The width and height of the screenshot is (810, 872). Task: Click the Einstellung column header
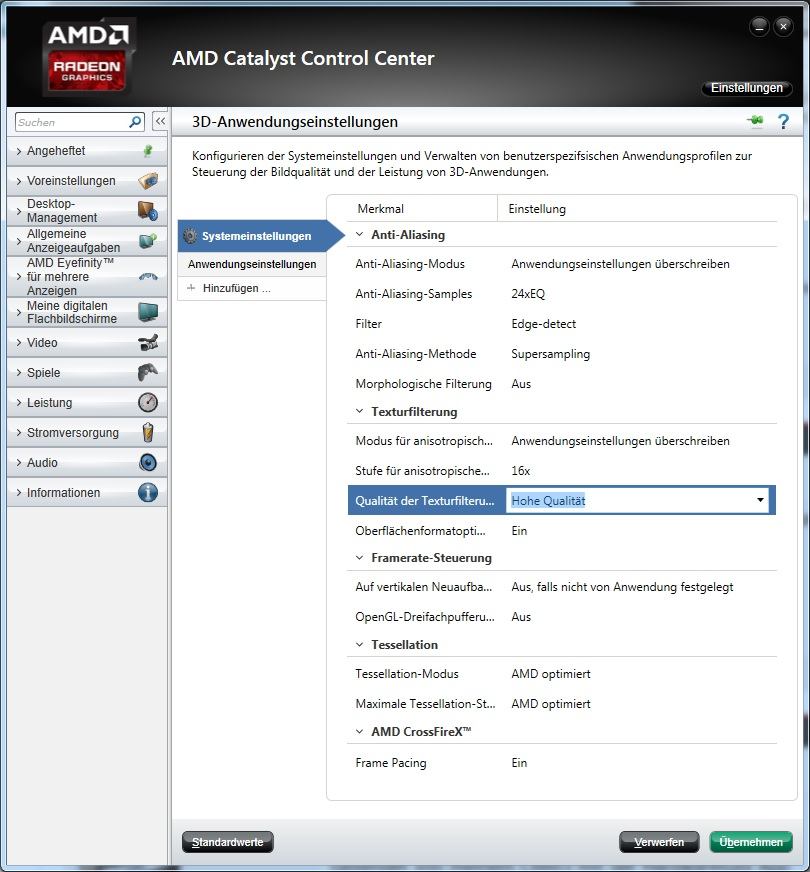(x=537, y=209)
